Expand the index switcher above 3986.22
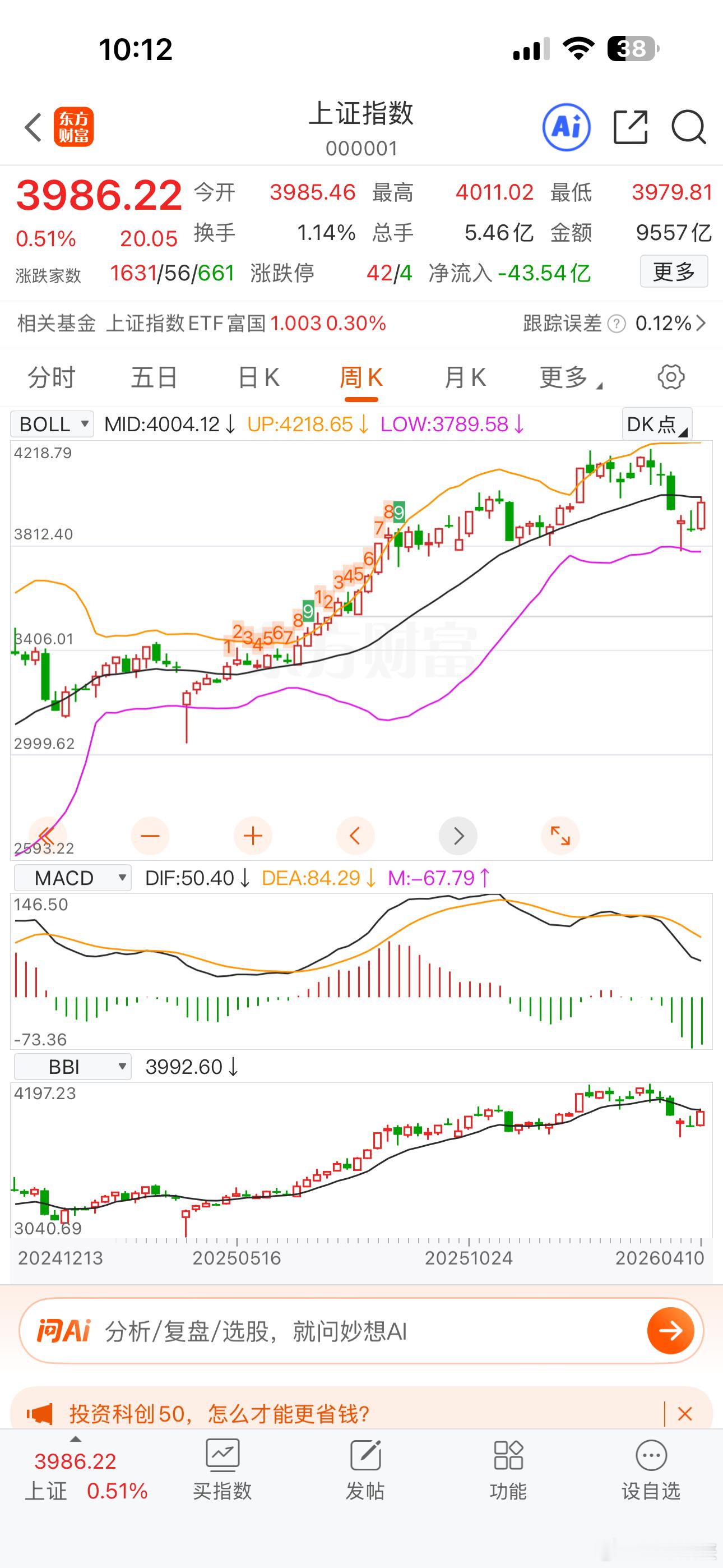This screenshot has height=1568, width=723. tap(76, 1439)
